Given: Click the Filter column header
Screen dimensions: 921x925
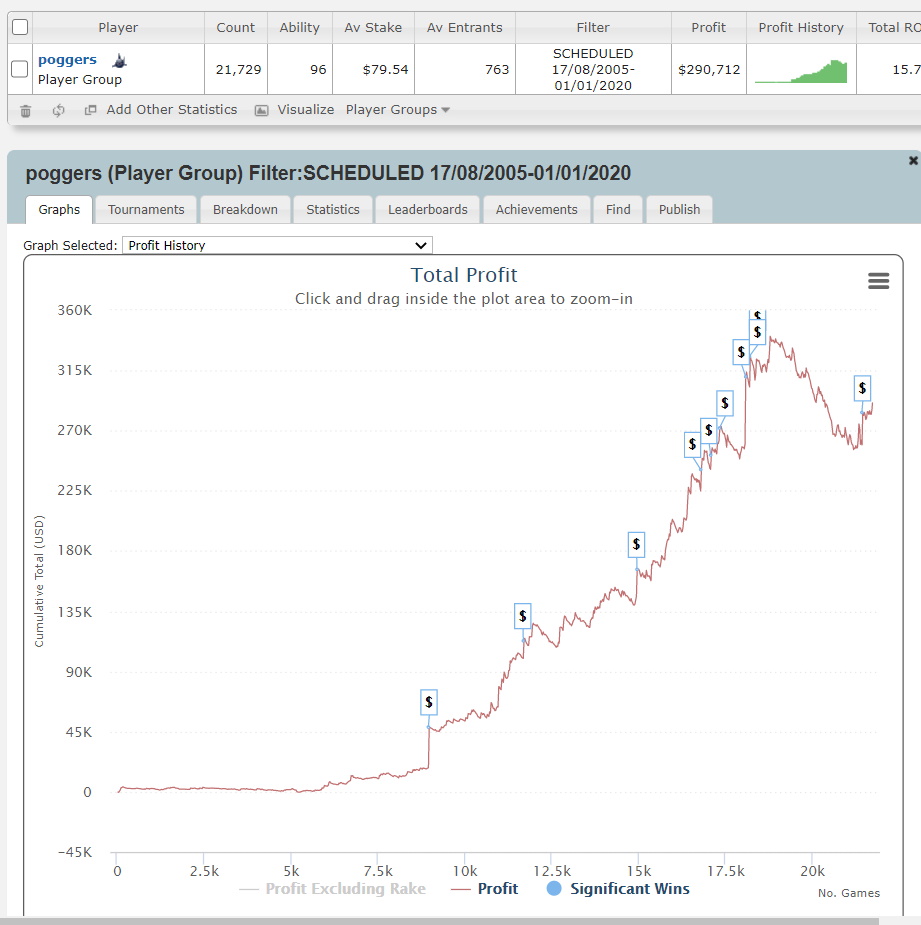Looking at the screenshot, I should click(x=593, y=27).
